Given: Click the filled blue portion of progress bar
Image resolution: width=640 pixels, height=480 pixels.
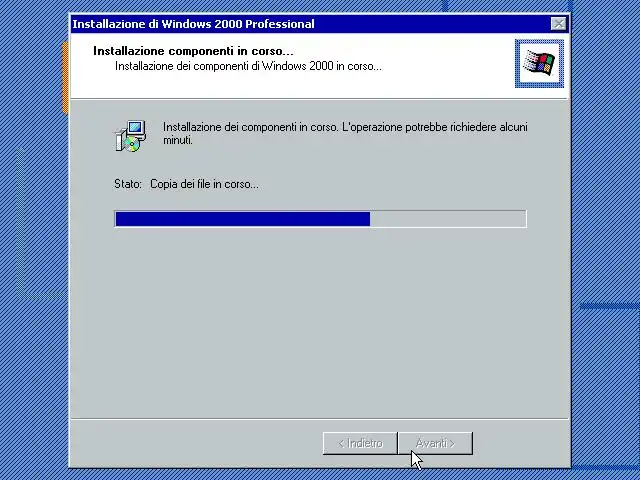Looking at the screenshot, I should (242, 219).
